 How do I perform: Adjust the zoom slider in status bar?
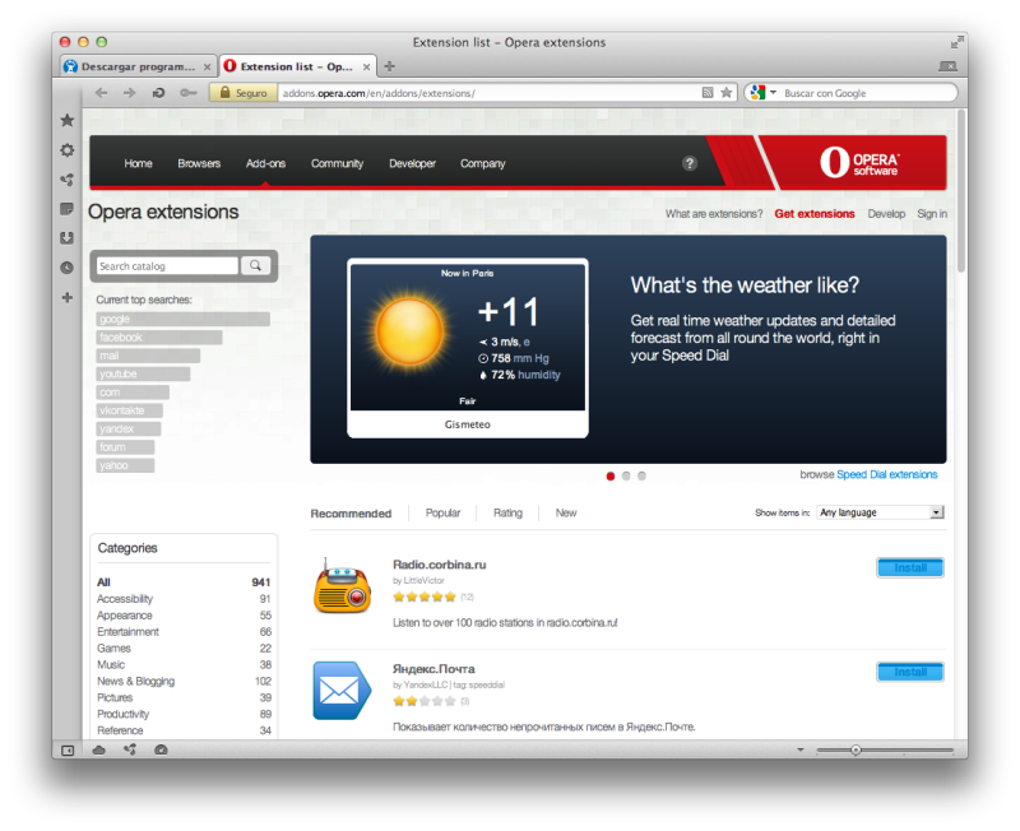tap(856, 750)
